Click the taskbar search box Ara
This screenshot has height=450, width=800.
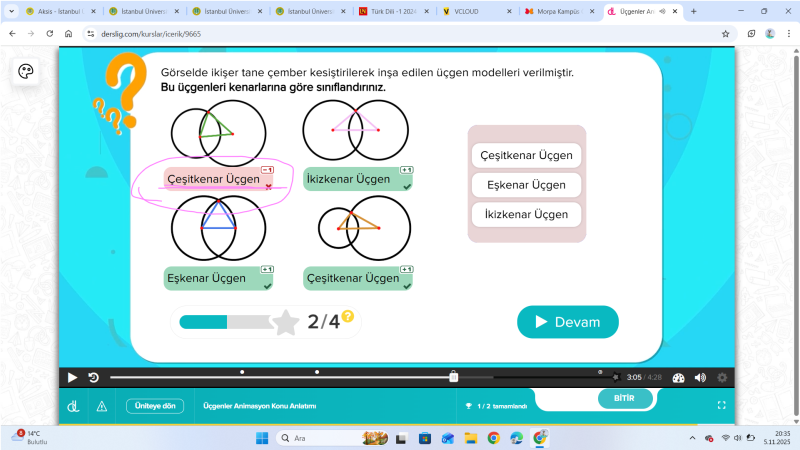pyautogui.click(x=334, y=438)
